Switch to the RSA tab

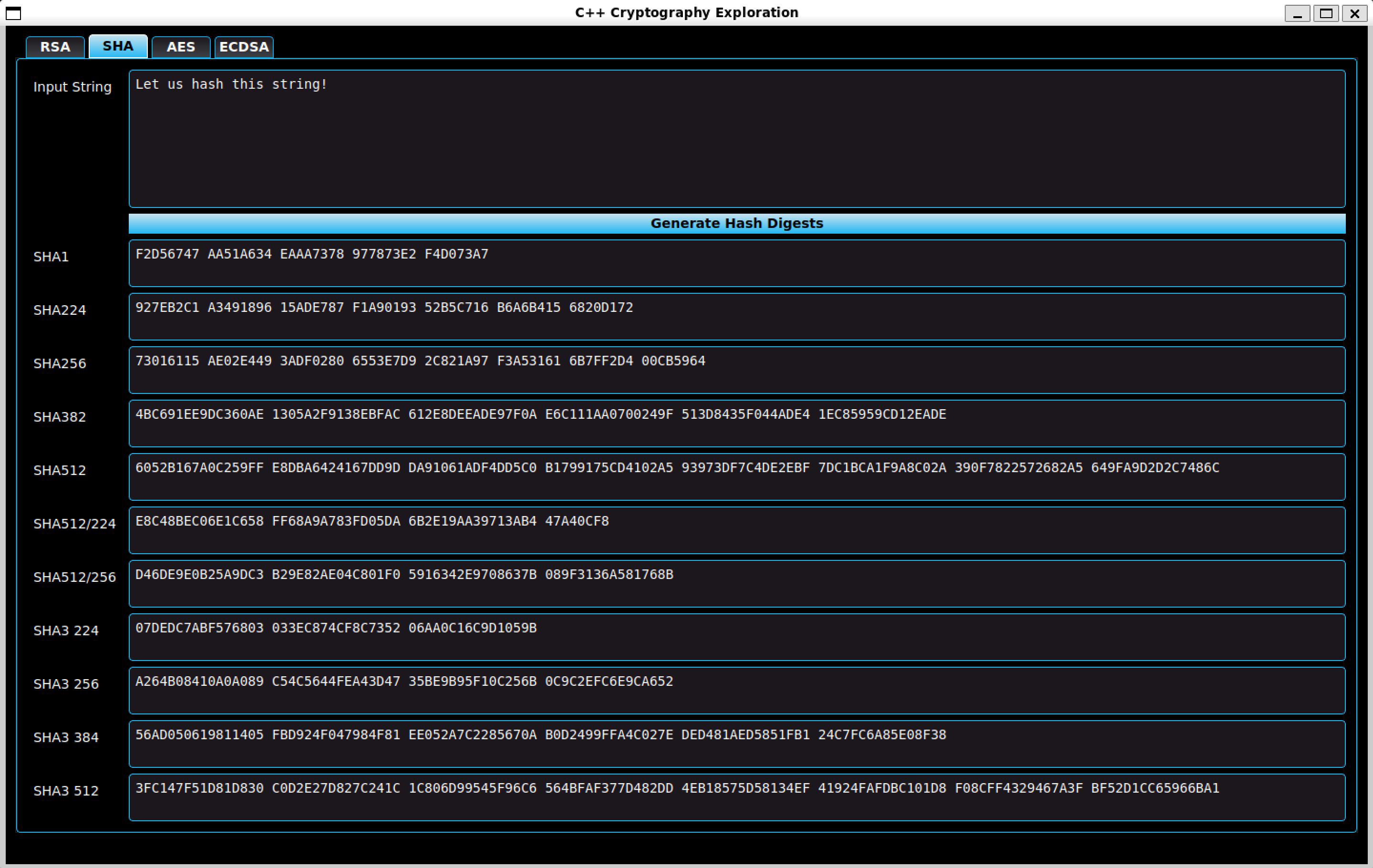pyautogui.click(x=55, y=47)
